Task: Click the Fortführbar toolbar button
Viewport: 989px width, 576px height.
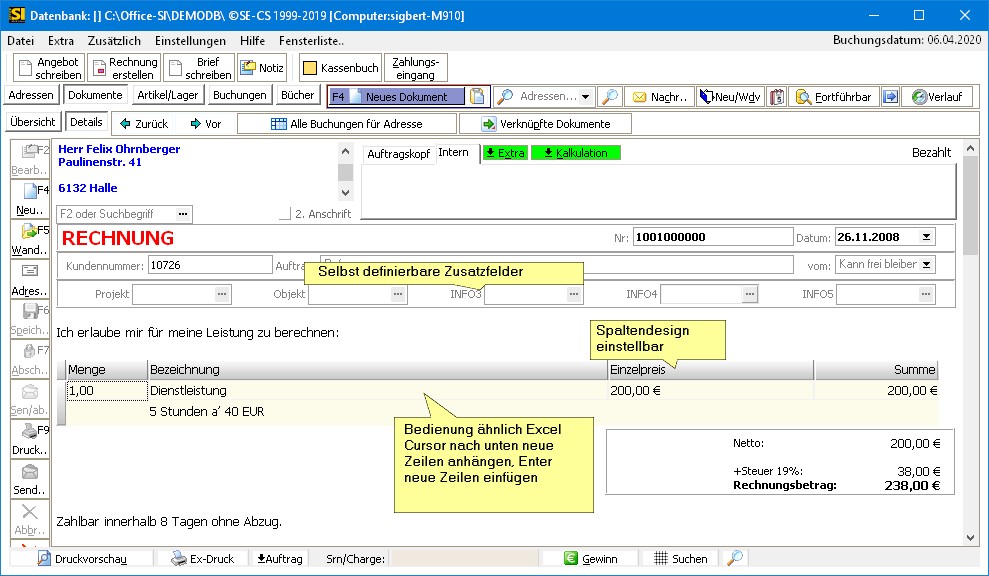Action: (832, 97)
